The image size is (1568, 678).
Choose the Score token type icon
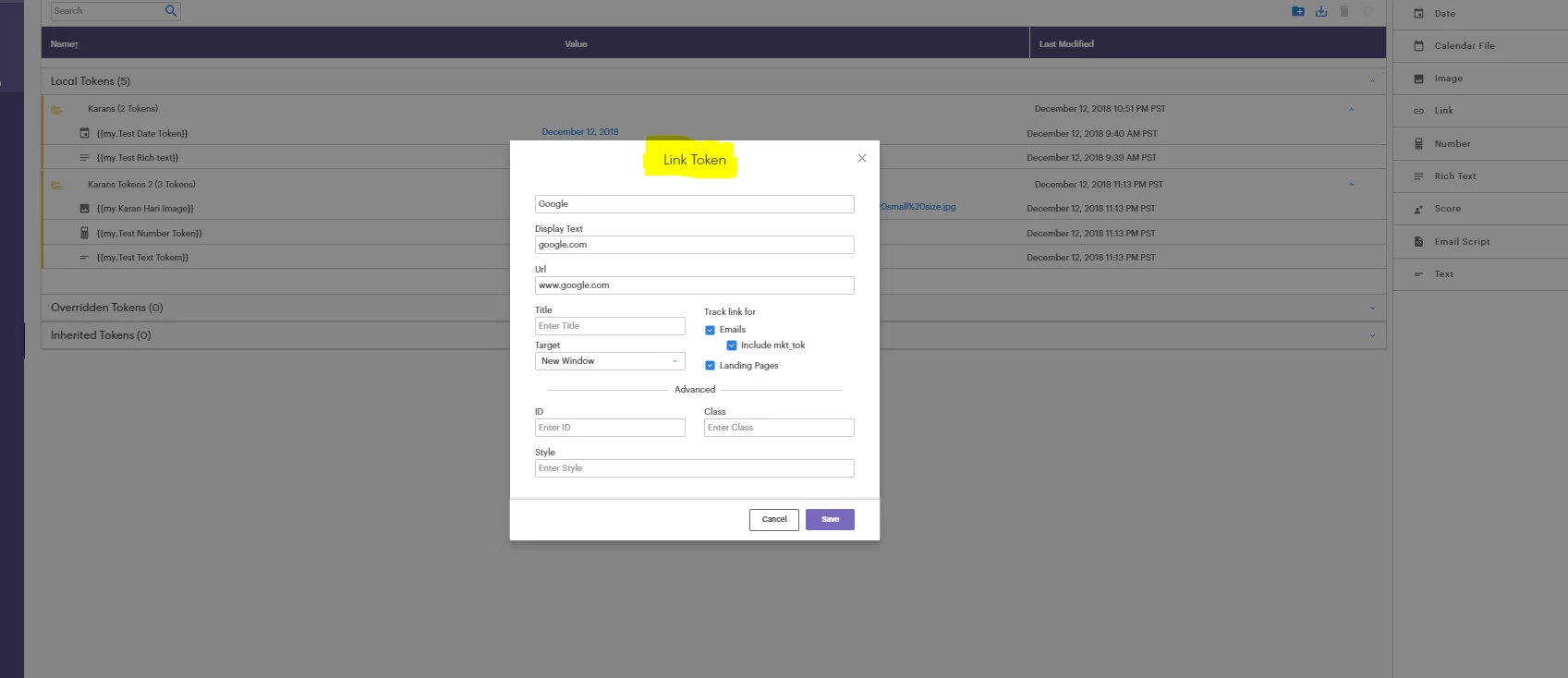coord(1418,209)
